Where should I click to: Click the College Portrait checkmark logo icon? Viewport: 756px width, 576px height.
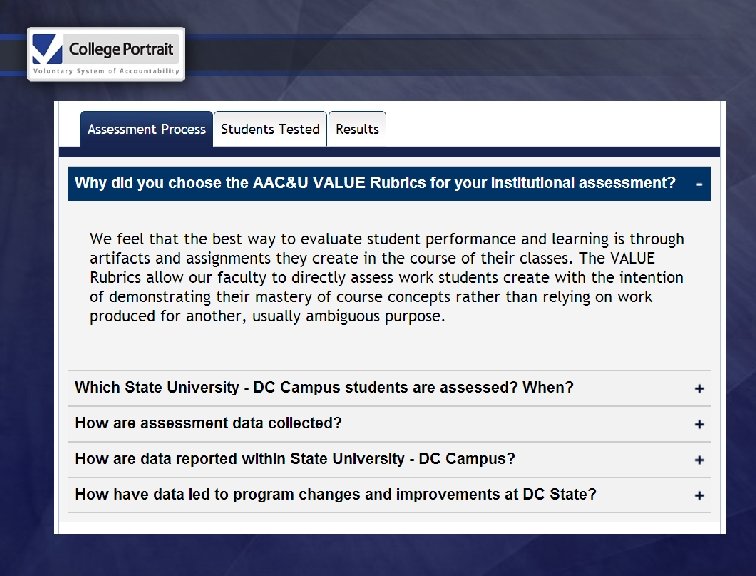48,49
